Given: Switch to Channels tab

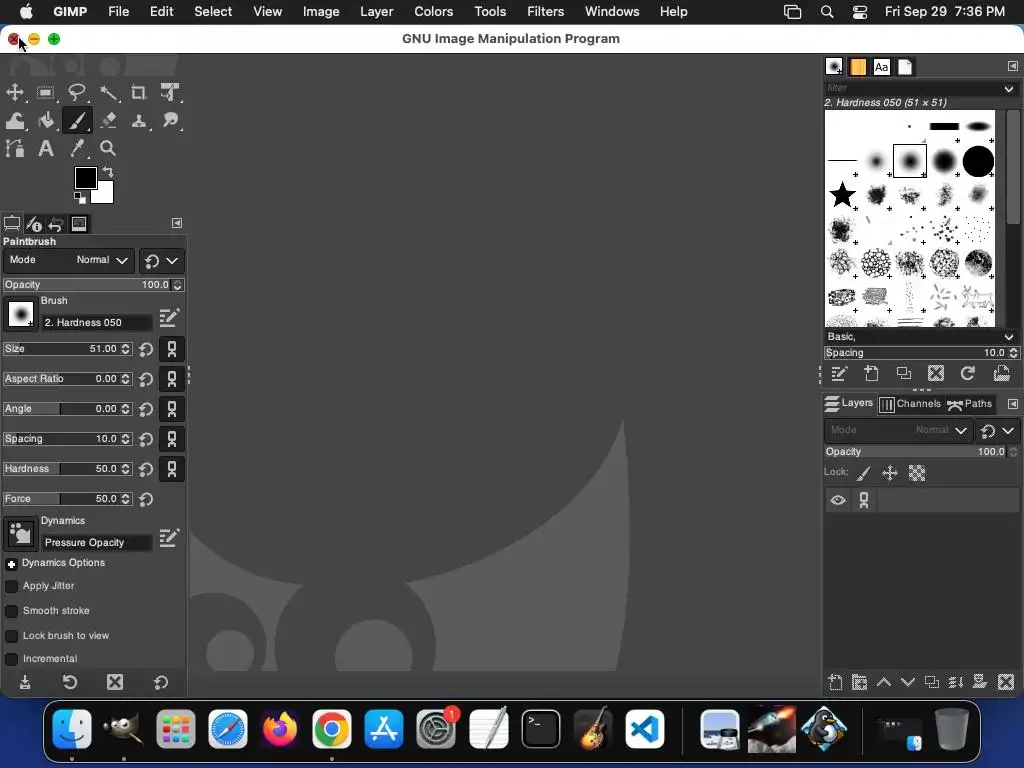Looking at the screenshot, I should 910,404.
